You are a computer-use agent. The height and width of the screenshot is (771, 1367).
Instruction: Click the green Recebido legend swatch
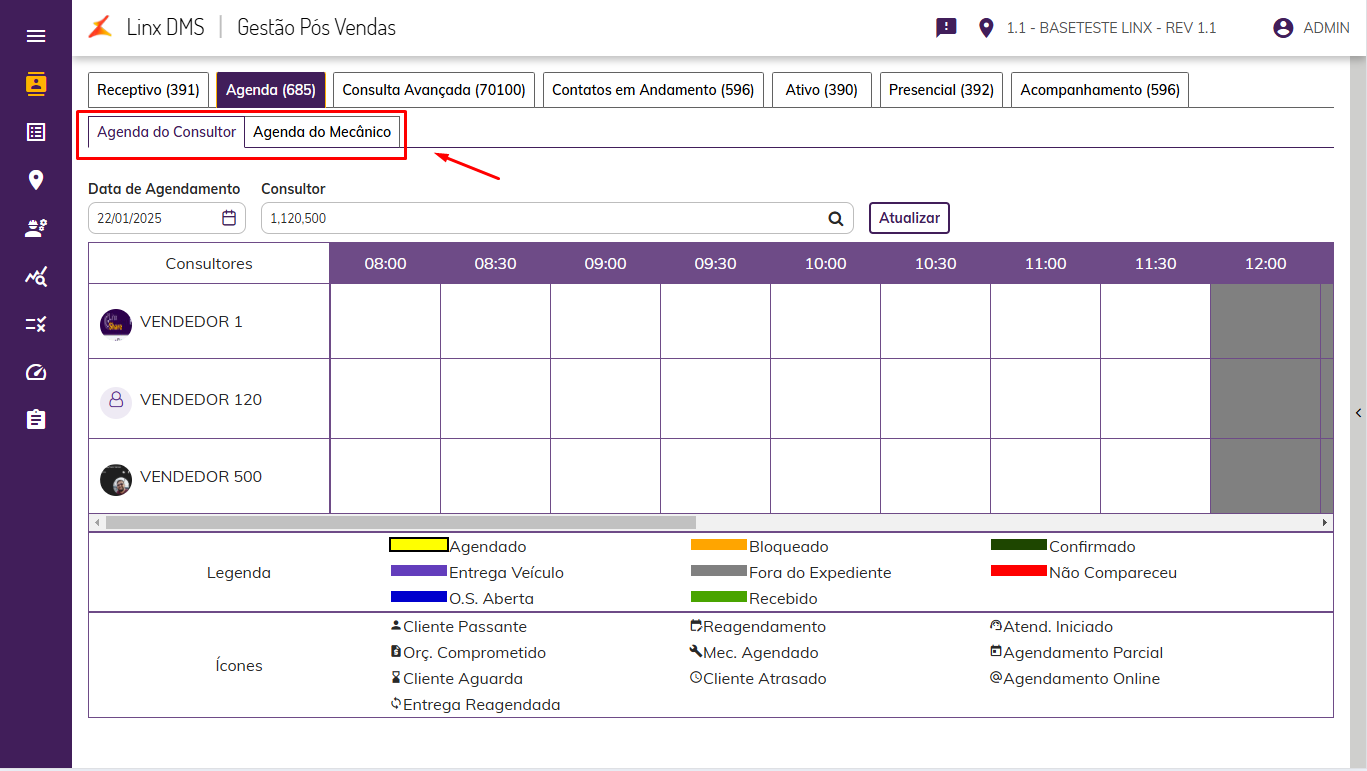point(719,597)
